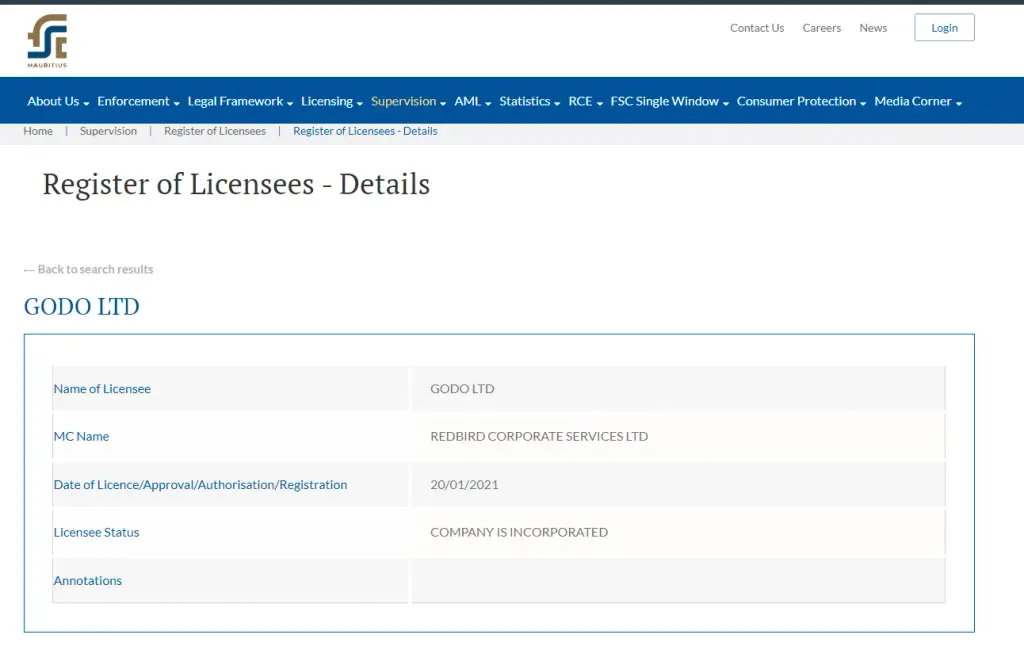Expand the Legal Framework menu
This screenshot has height=646, width=1024.
tap(240, 101)
